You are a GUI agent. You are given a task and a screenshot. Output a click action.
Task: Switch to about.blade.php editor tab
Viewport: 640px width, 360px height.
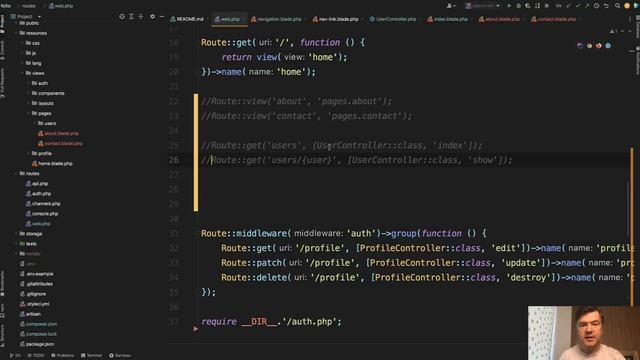tap(499, 19)
